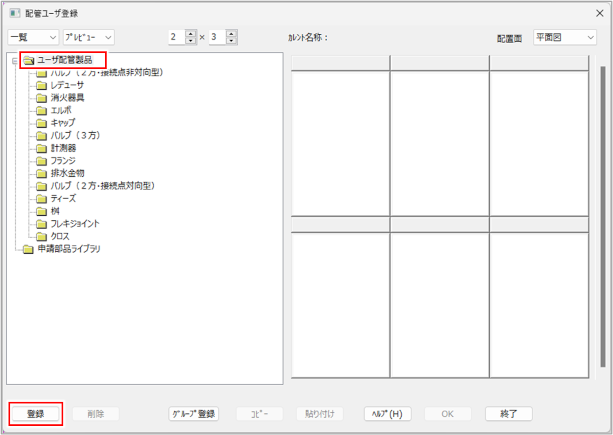The height and width of the screenshot is (435, 613).
Task: Open the 配置面 平面図 dropdown
Action: pyautogui.click(x=565, y=37)
